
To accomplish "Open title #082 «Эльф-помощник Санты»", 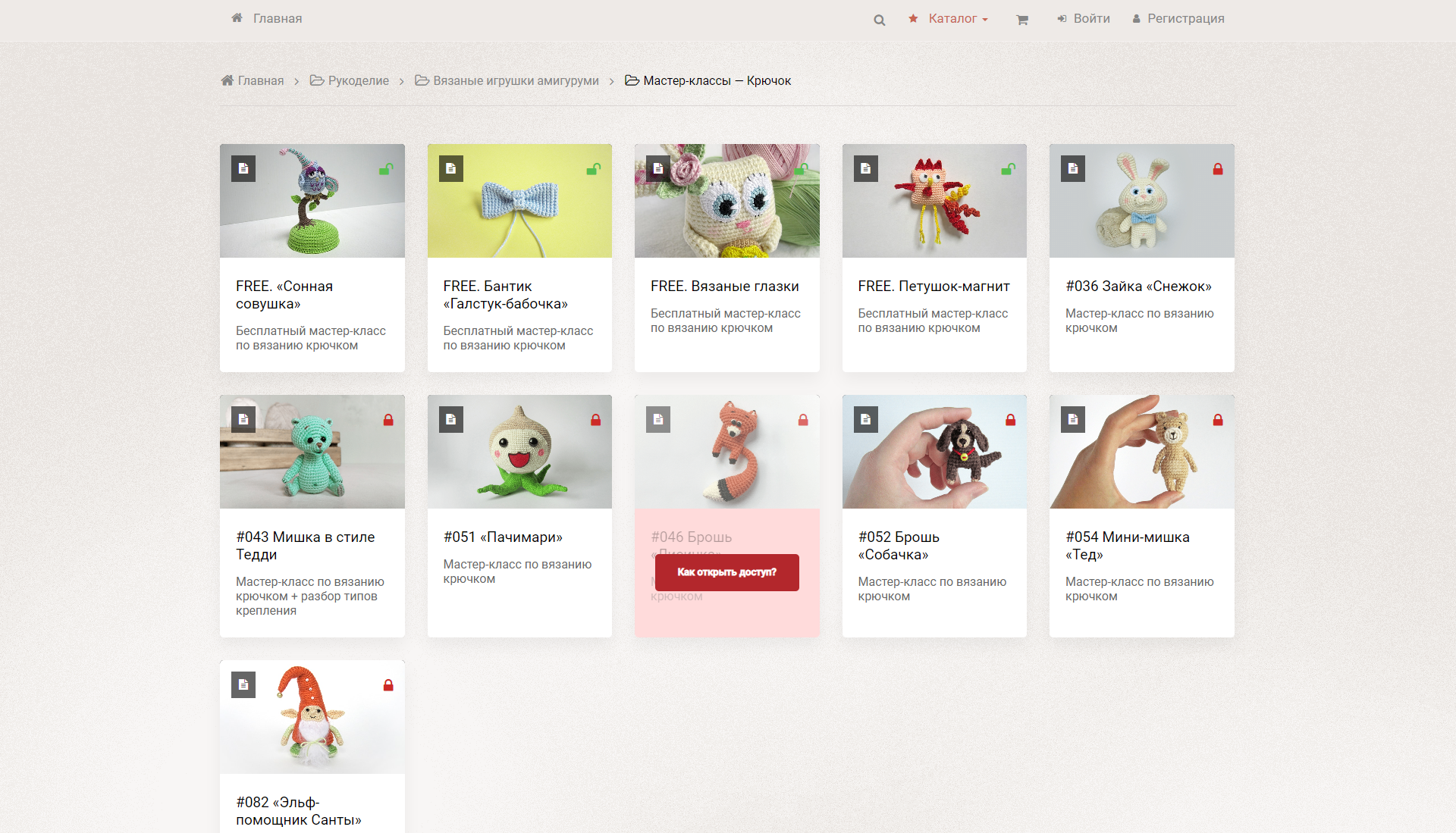I will (299, 811).
